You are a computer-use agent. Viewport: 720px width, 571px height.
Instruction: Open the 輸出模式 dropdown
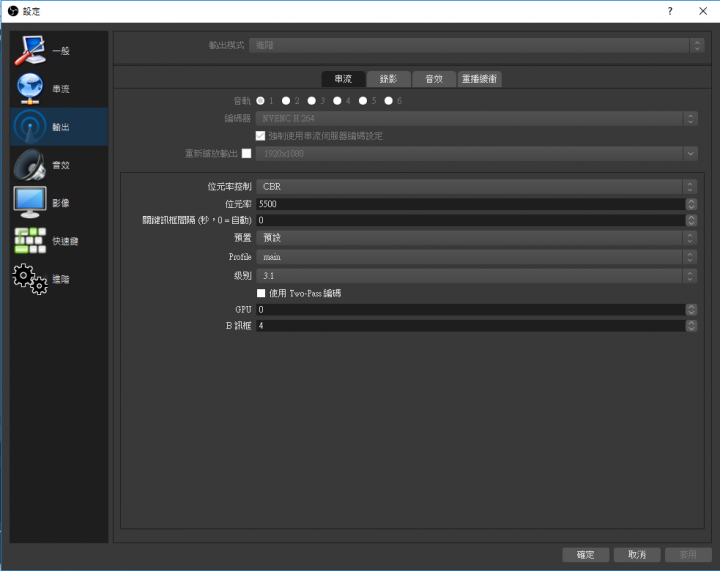(x=476, y=45)
